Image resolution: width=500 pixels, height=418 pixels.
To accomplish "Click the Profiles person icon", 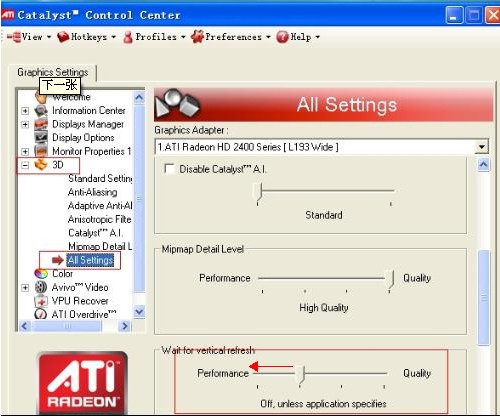I will point(128,37).
